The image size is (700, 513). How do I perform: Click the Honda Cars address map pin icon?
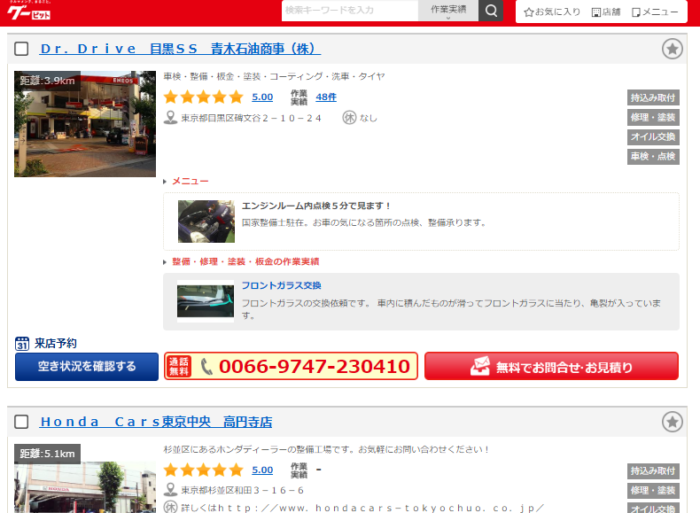point(170,490)
